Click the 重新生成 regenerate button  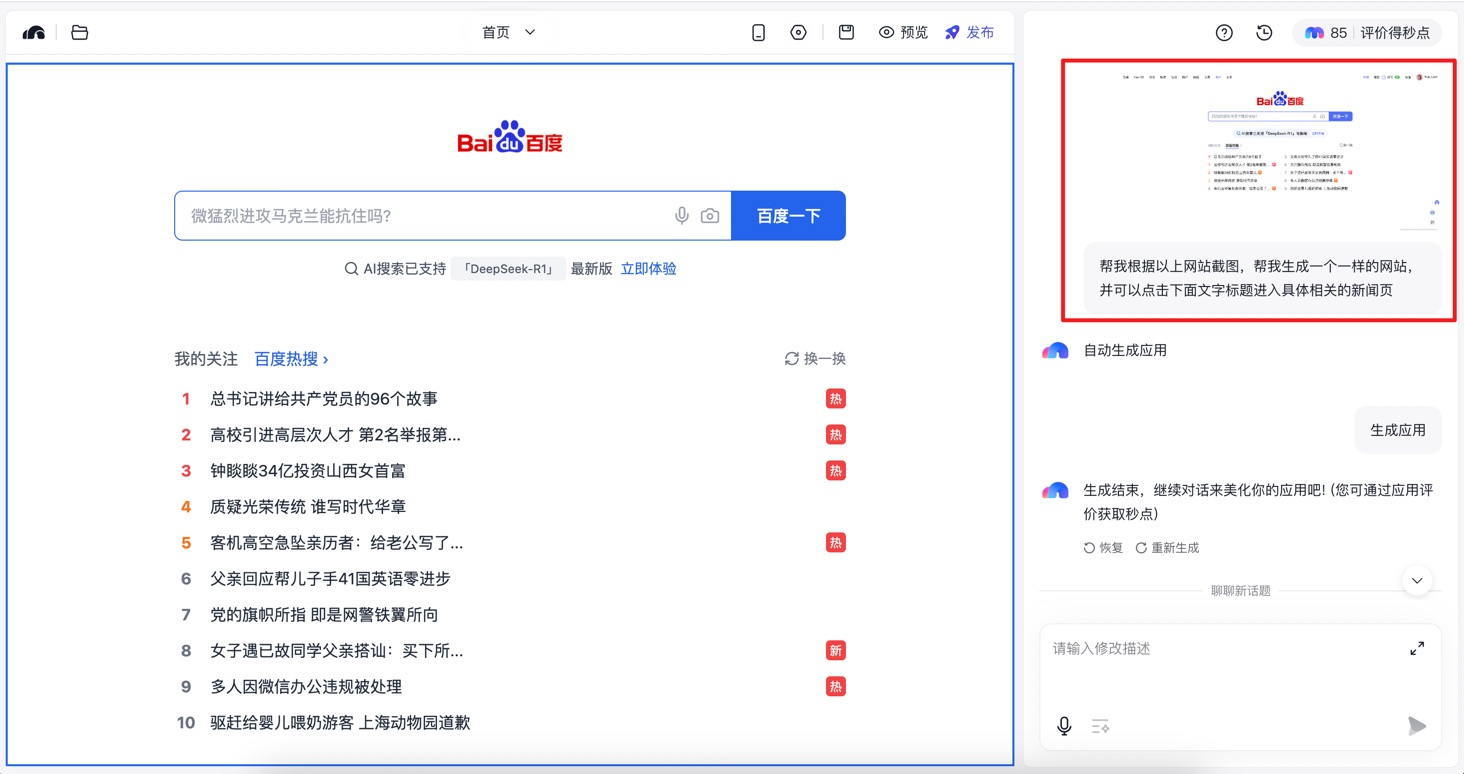[x=1167, y=548]
